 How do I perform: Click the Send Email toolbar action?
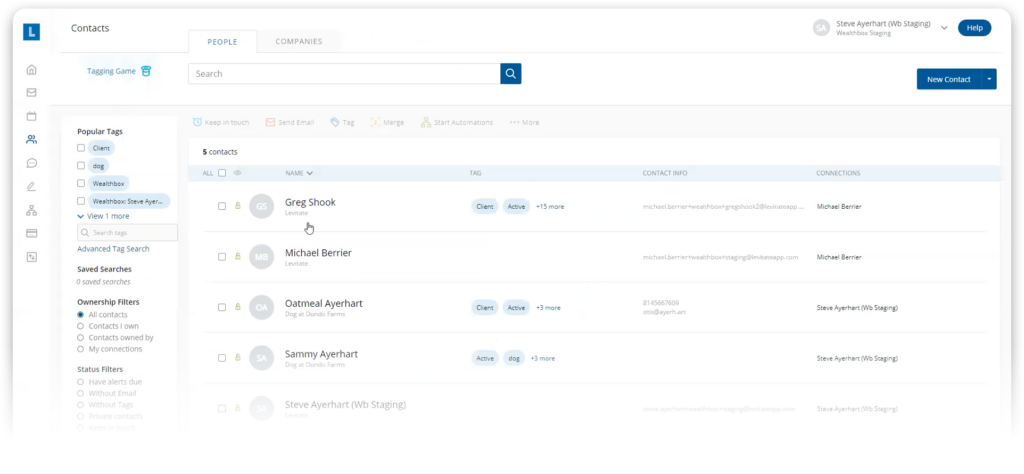point(290,122)
